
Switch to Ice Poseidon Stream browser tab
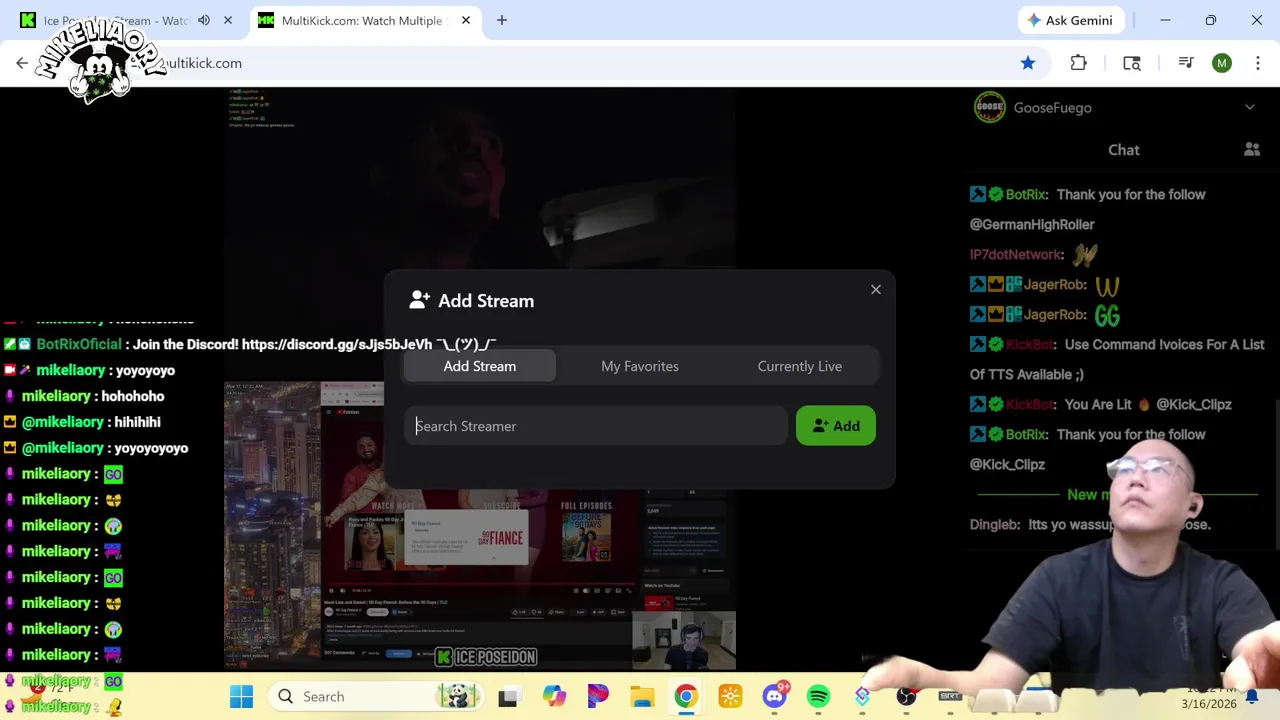(115, 20)
